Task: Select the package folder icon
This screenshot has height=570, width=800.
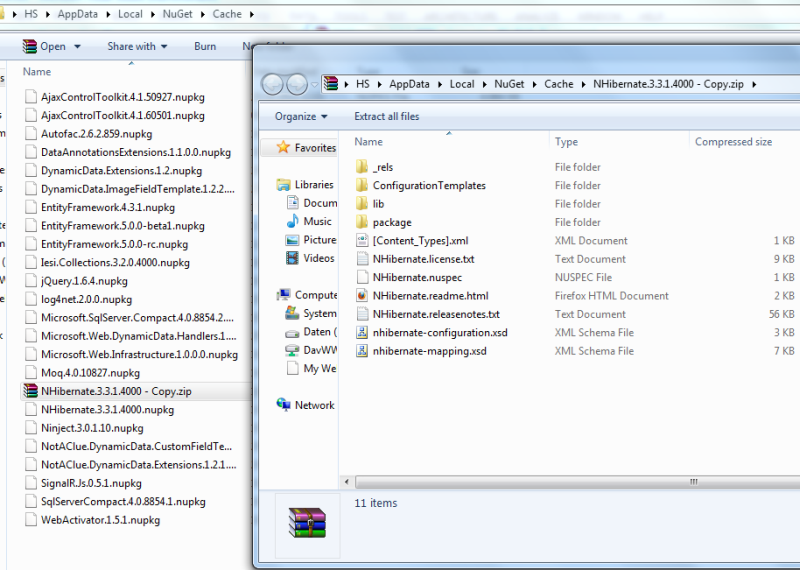Action: (362, 222)
